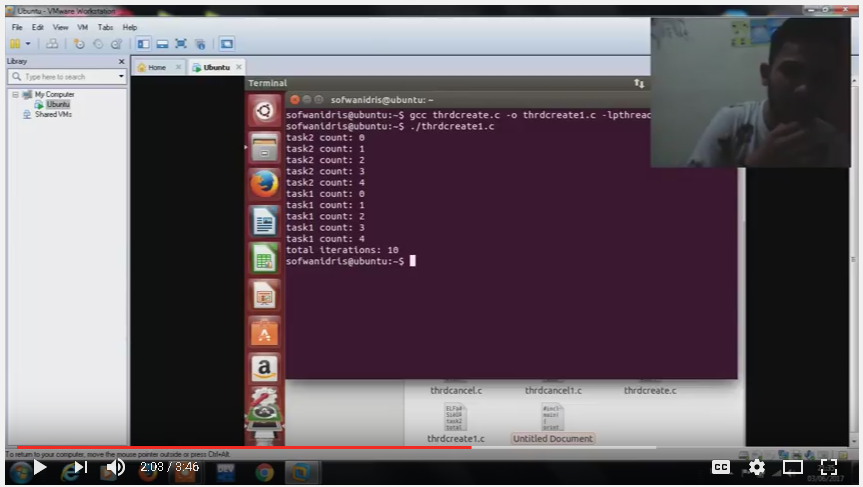The width and height of the screenshot is (863, 487).
Task: Open Ubuntu Software Center launcher icon
Action: pyautogui.click(x=264, y=332)
